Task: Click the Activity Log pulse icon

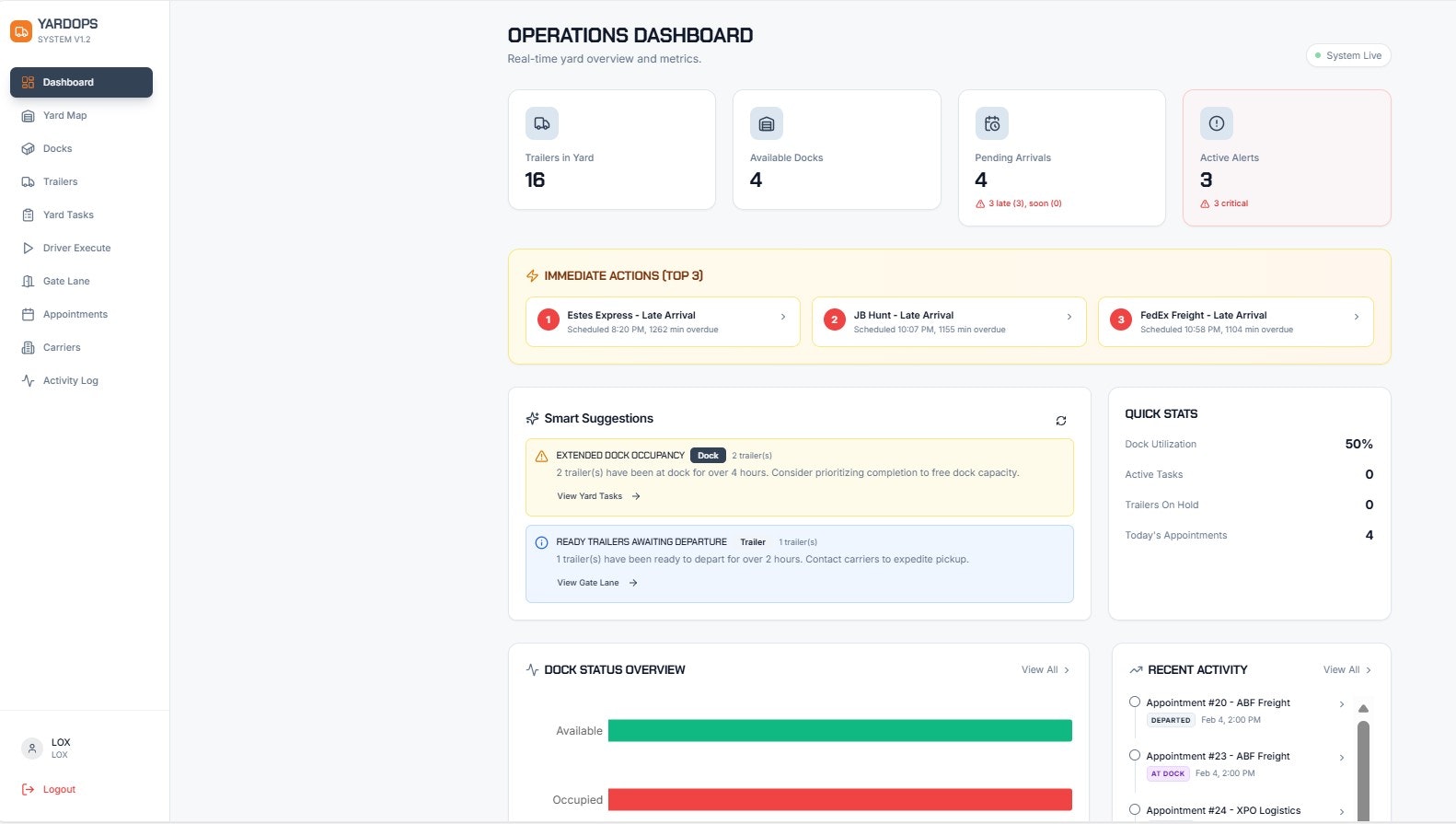Action: coord(28,380)
